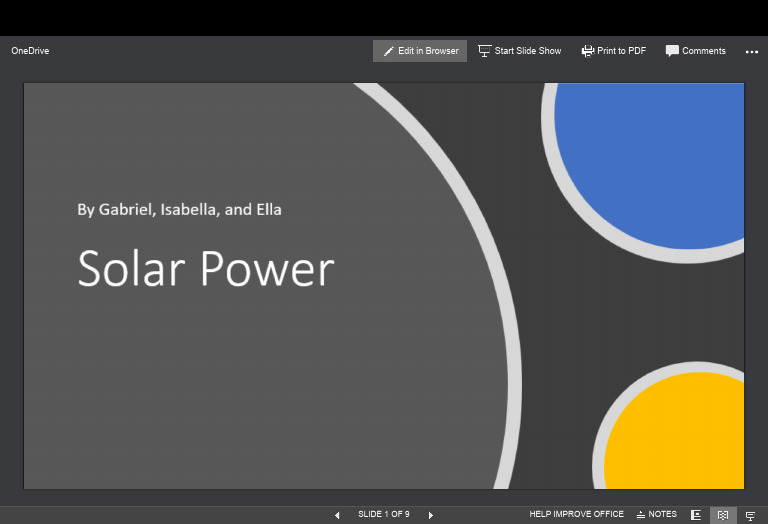Screen dimensions: 768x524
Task: Select the Reading View icon in status bar
Action: [723, 515]
